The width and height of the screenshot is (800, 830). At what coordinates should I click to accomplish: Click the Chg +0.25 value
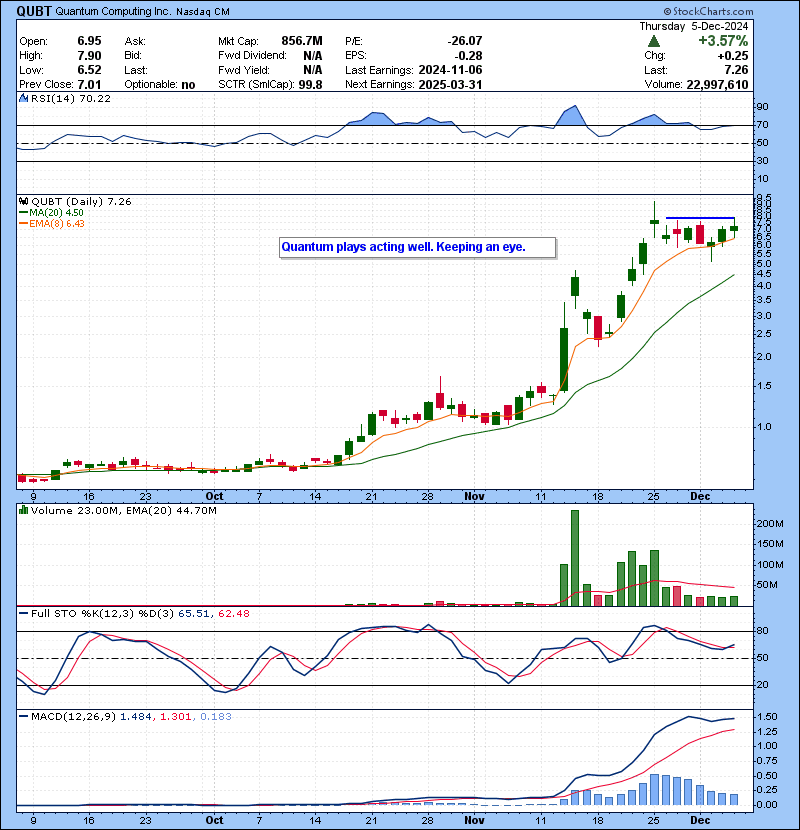(x=733, y=56)
